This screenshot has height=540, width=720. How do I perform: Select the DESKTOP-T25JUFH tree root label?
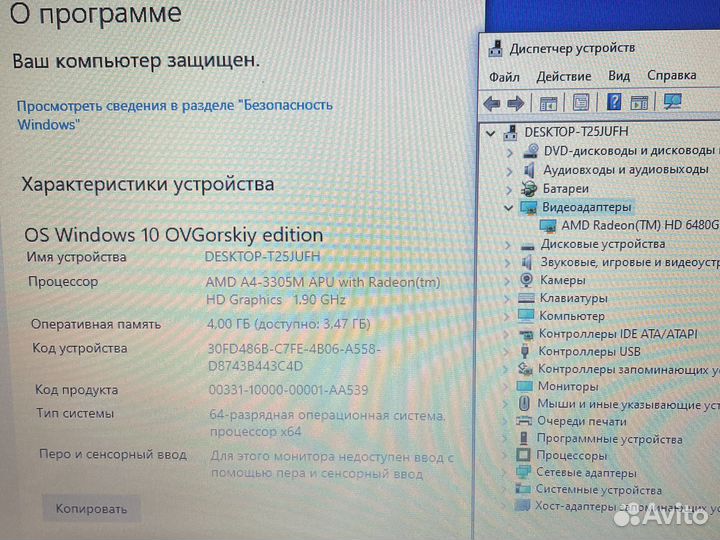576,132
